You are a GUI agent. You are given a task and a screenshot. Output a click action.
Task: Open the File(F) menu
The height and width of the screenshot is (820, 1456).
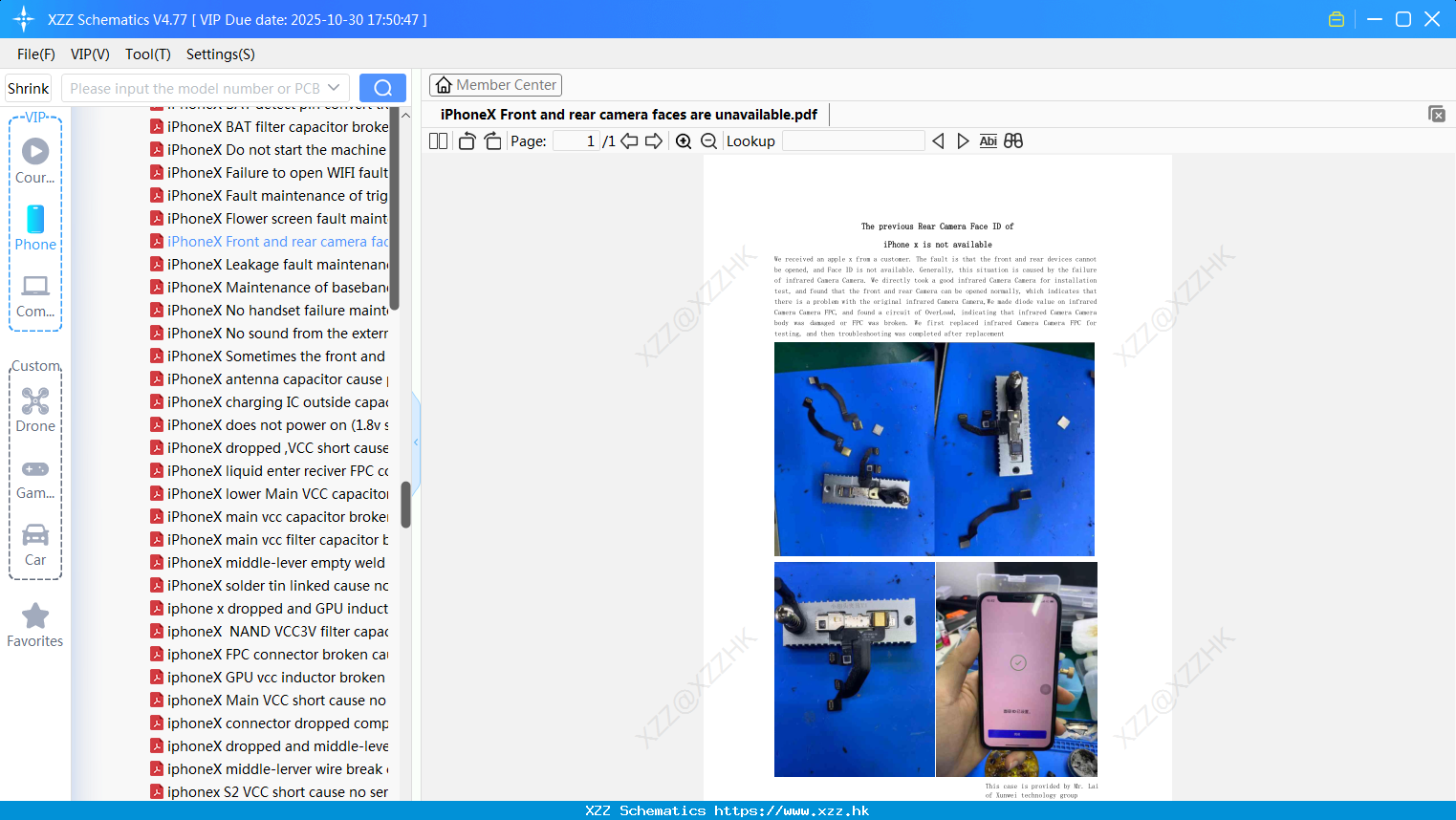click(36, 54)
